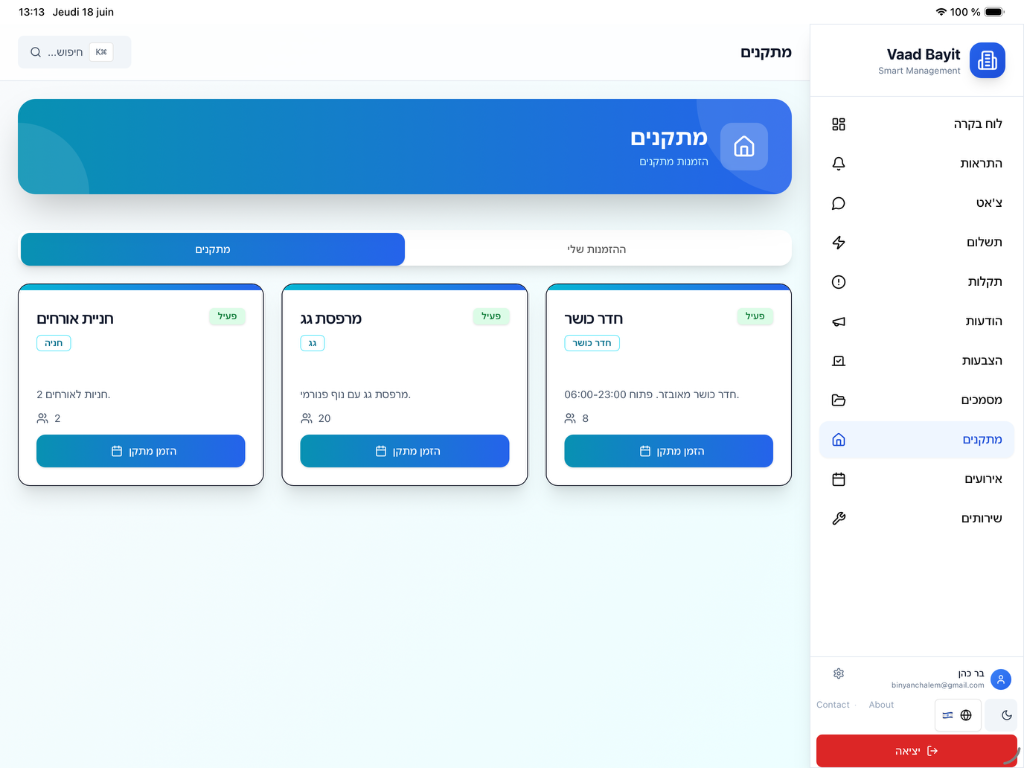
Task: Click the חניה category tag
Action: (54, 343)
